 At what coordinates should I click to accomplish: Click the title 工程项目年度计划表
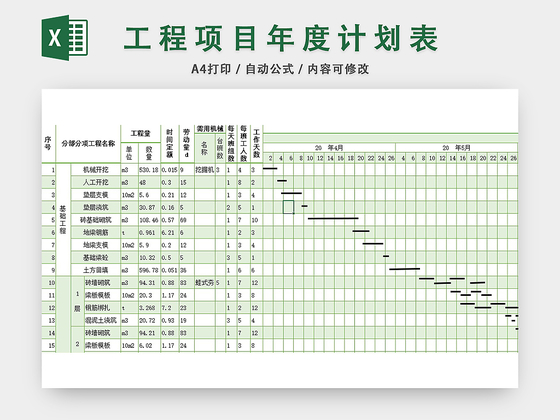[281, 38]
